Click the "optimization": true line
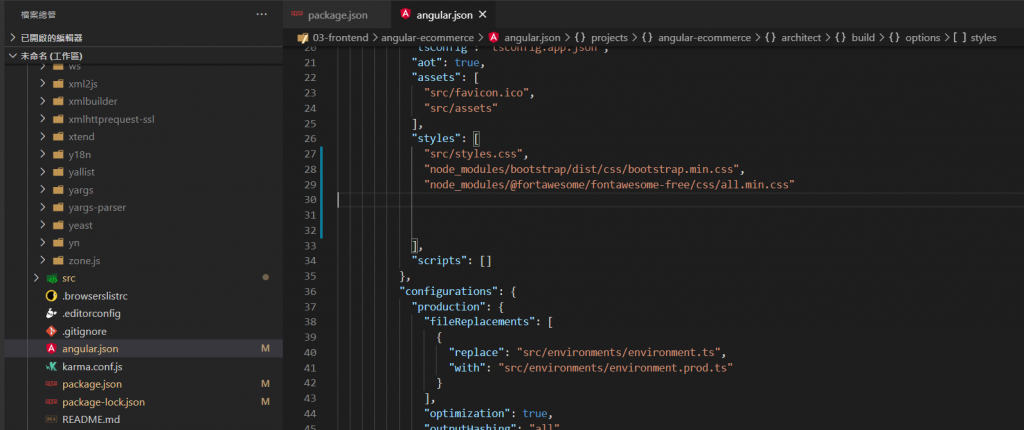Viewport: 1024px width, 430px height. pyautogui.click(x=488, y=414)
